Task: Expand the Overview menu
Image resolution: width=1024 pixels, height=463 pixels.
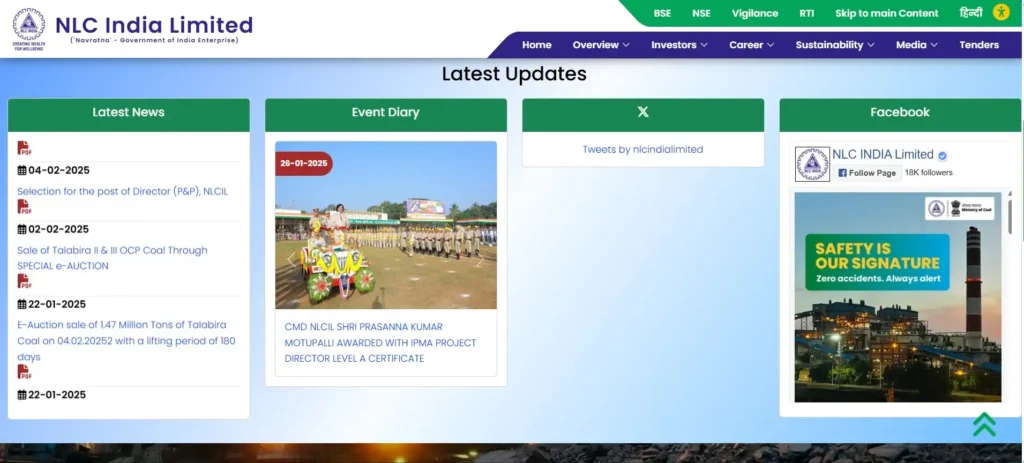Action: click(601, 45)
